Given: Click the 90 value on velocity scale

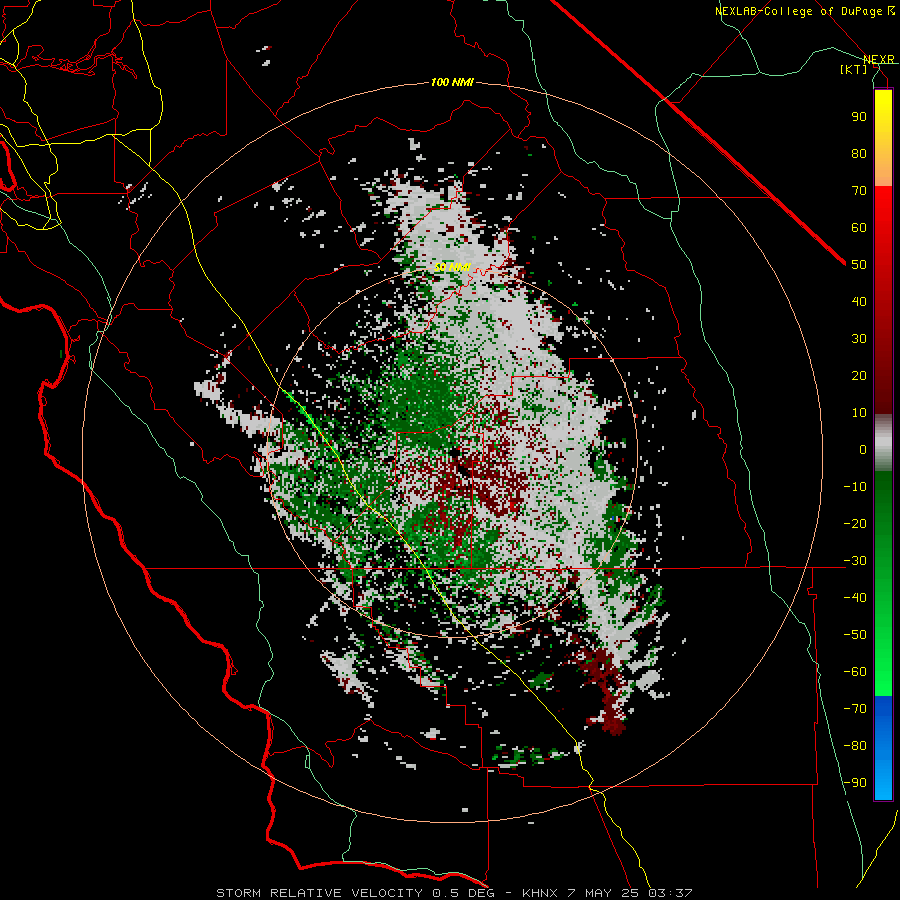Looking at the screenshot, I should point(859,117).
